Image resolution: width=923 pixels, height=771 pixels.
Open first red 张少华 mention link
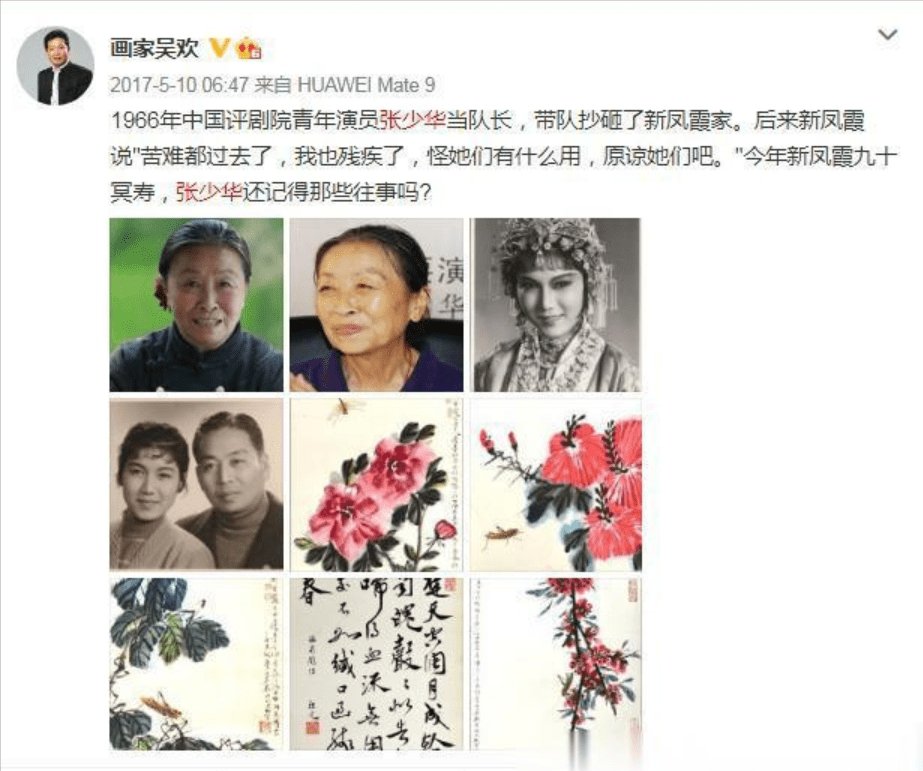(x=411, y=121)
